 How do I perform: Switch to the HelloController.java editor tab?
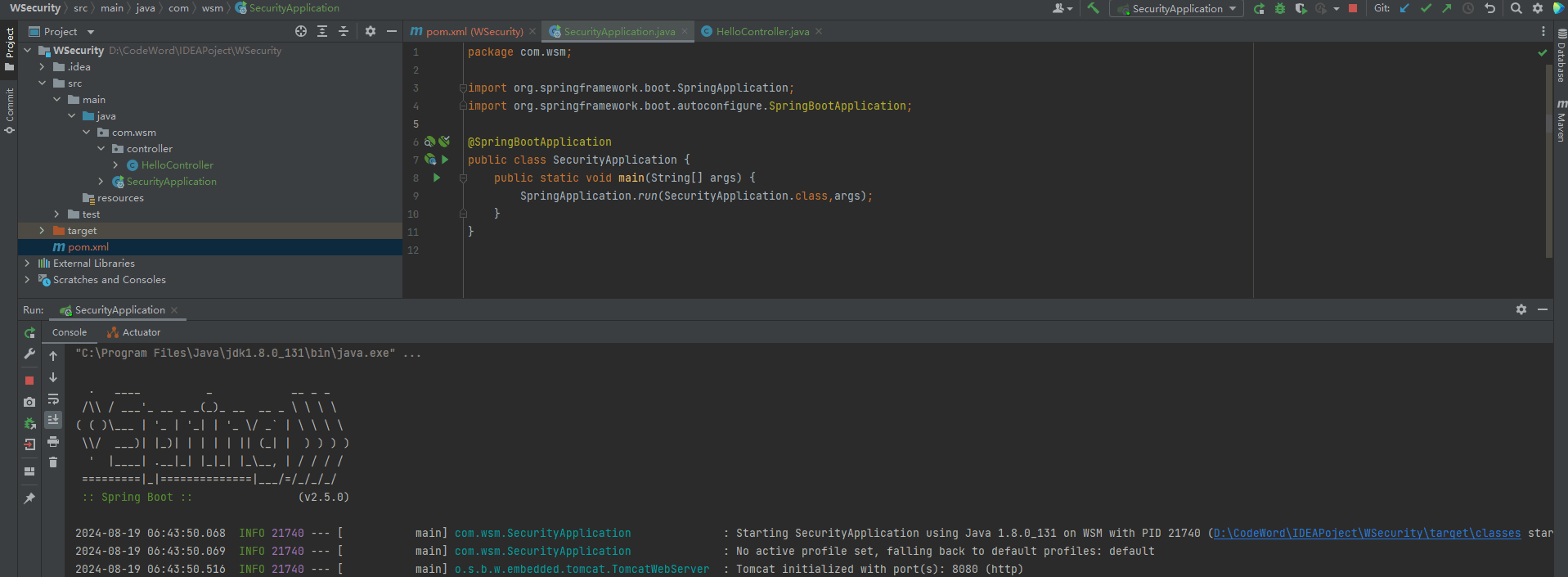pyautogui.click(x=762, y=32)
